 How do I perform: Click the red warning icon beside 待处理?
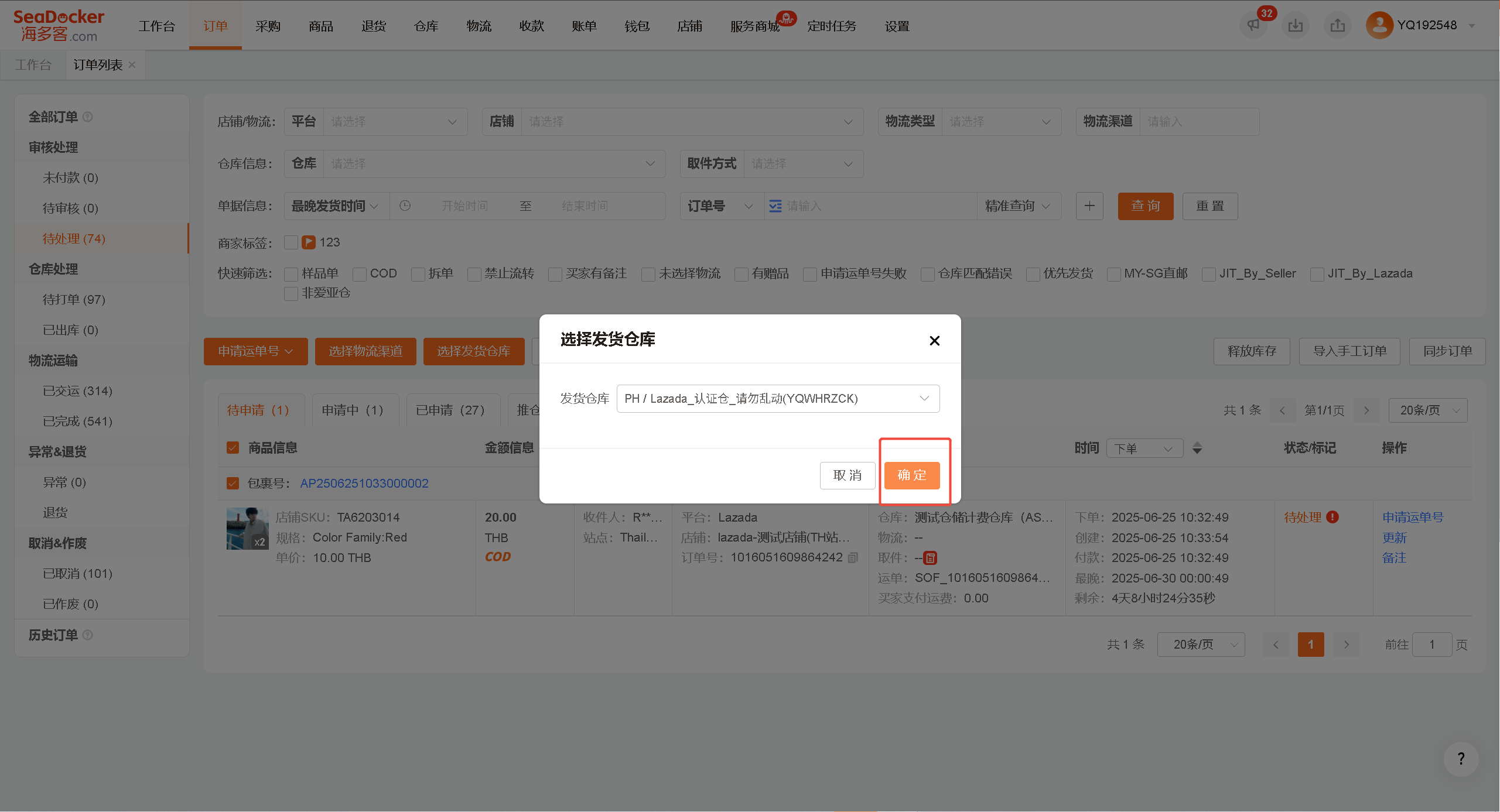pos(1332,518)
